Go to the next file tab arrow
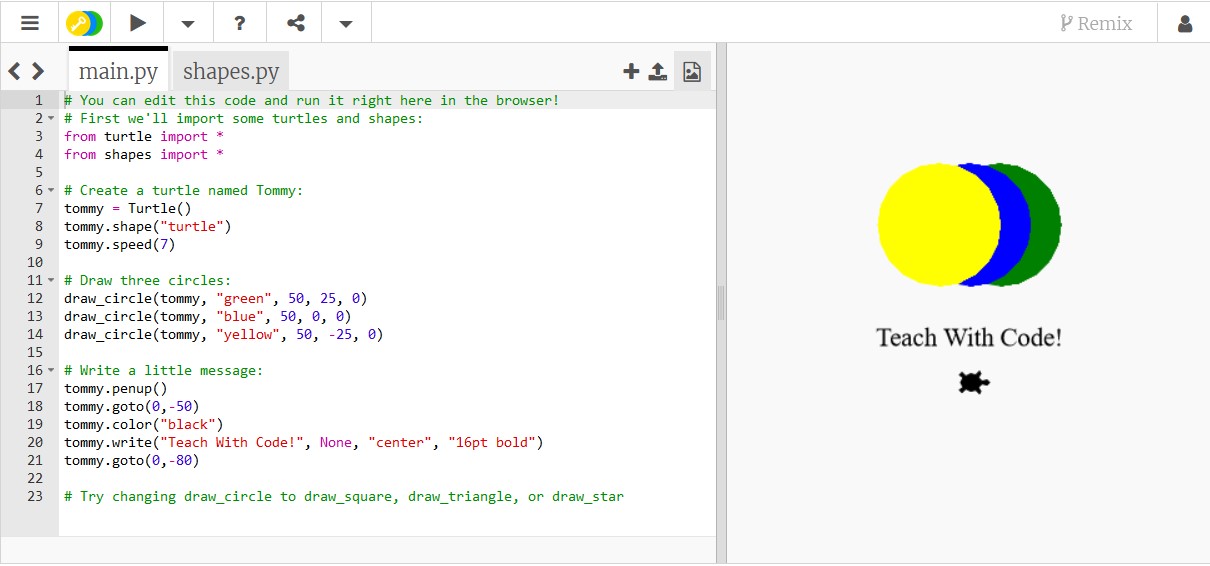Viewport: 1210px width, 566px height. tap(38, 71)
